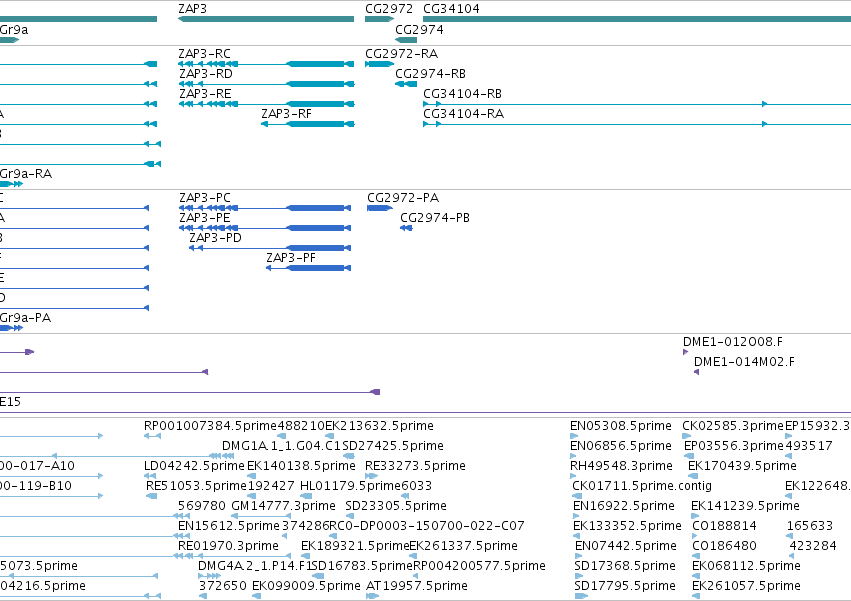
Task: Click DME1-014M02.F feature label
Action: point(744,362)
